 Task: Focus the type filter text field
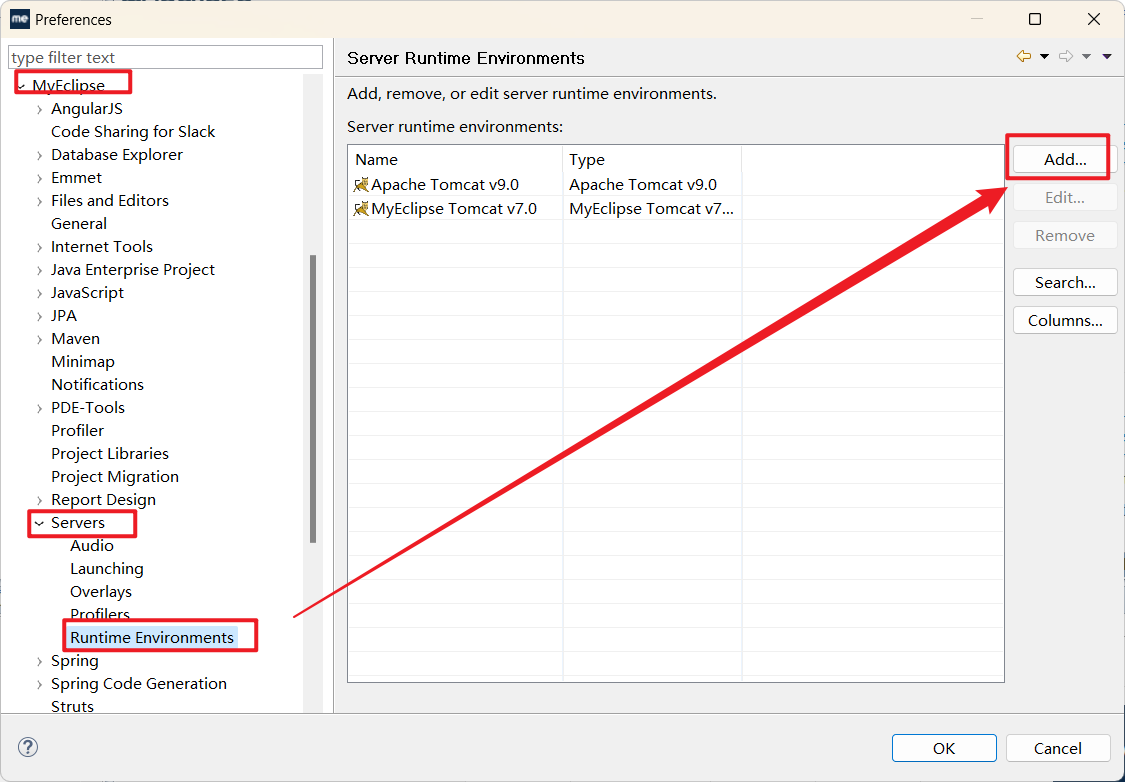pyautogui.click(x=165, y=57)
